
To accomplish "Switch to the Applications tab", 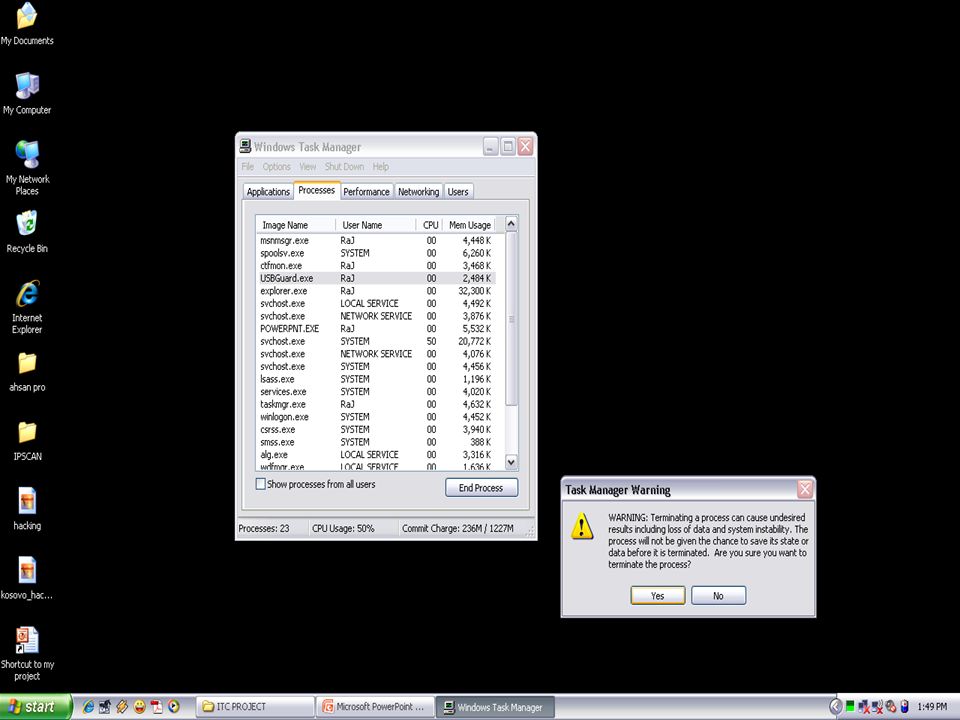I will tap(268, 192).
